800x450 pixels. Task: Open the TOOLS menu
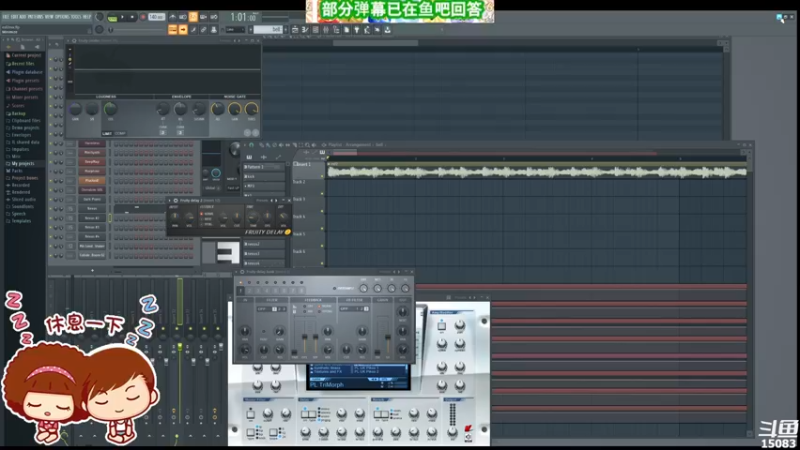click(76, 17)
